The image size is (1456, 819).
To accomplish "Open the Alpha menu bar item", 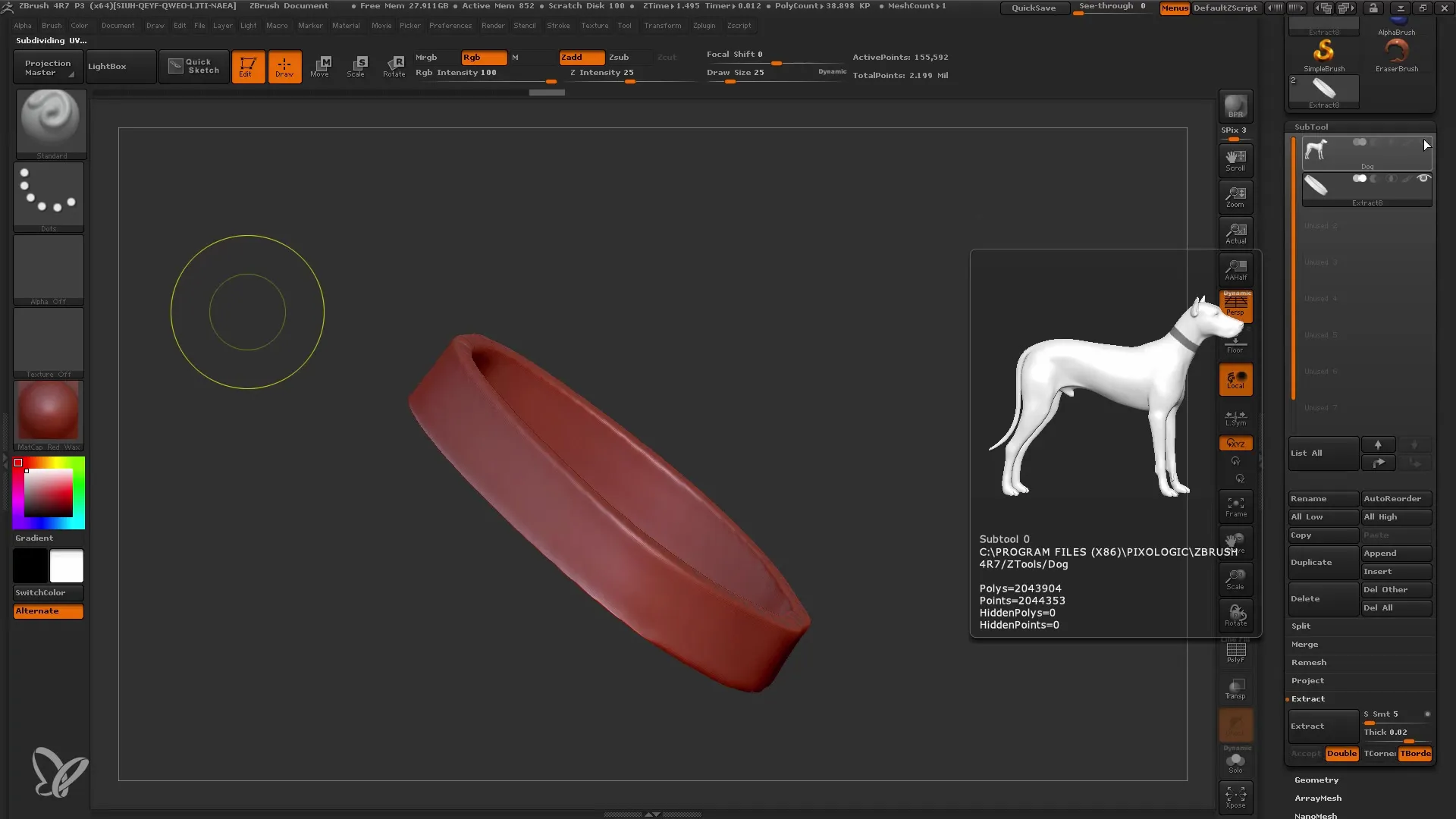I will tap(21, 25).
